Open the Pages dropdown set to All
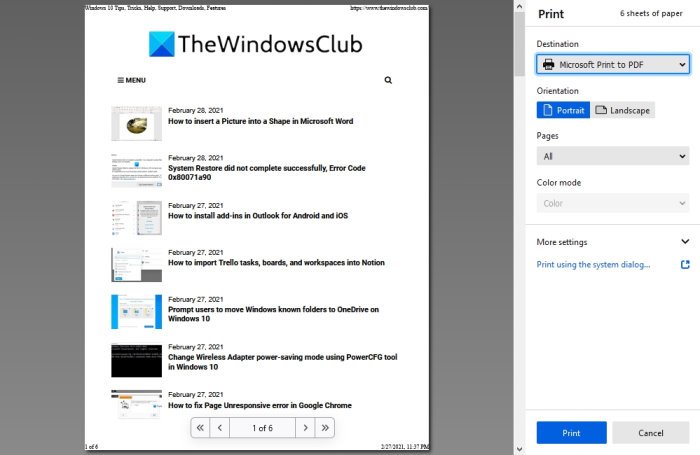700x455 pixels. [613, 156]
